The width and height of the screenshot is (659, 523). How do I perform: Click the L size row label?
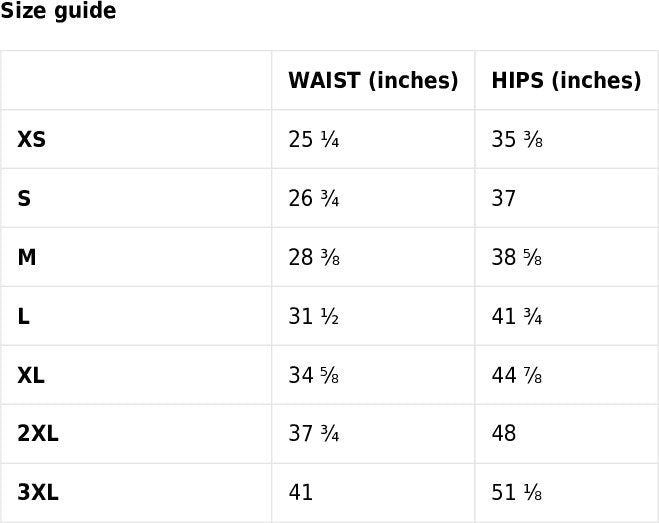point(24,317)
